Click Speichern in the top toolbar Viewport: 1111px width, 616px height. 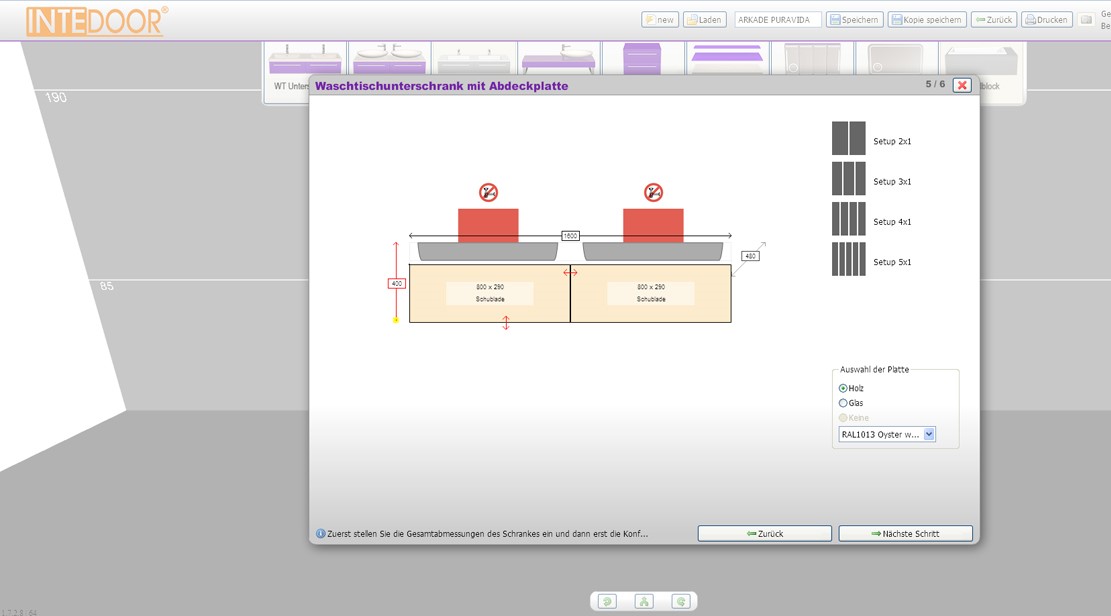tap(854, 20)
